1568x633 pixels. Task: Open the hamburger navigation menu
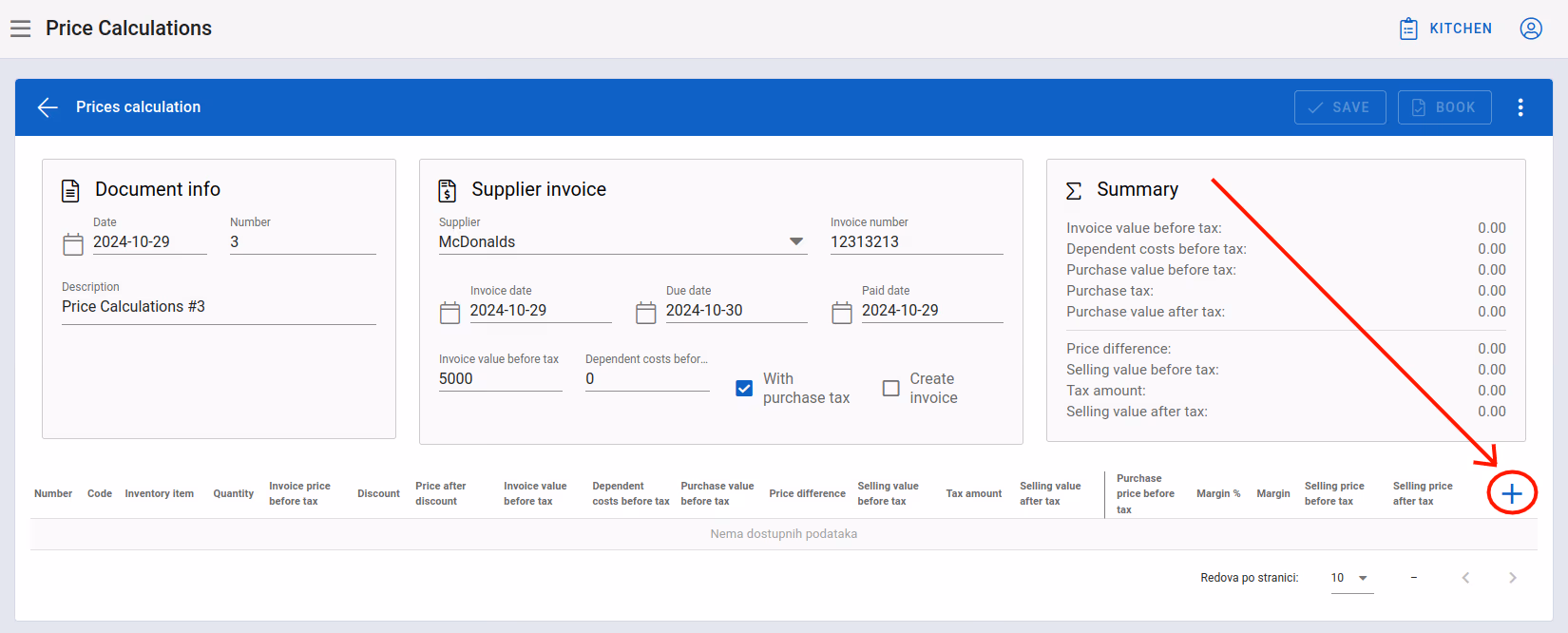click(21, 29)
